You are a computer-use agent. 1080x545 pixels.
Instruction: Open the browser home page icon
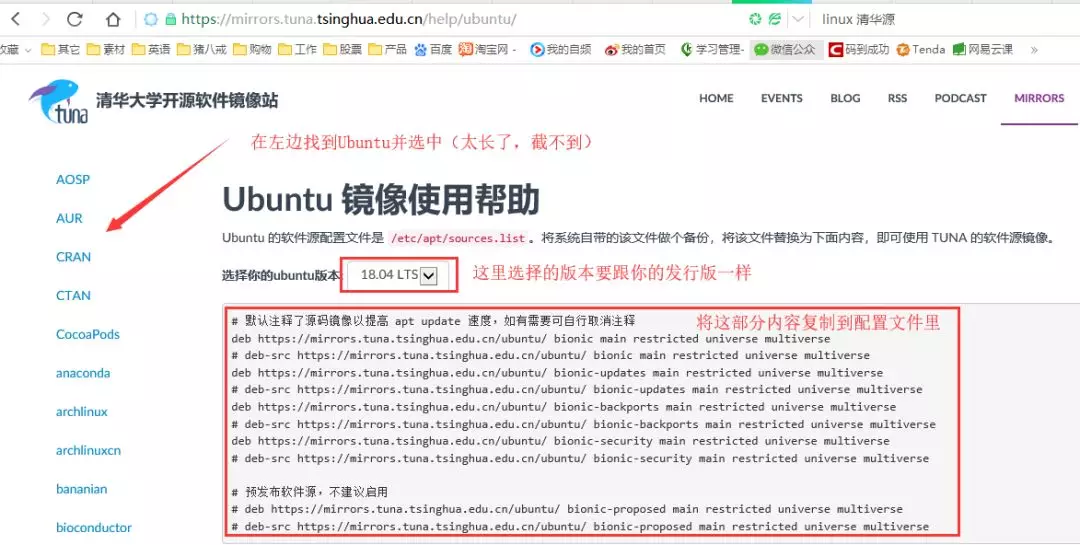(x=113, y=19)
